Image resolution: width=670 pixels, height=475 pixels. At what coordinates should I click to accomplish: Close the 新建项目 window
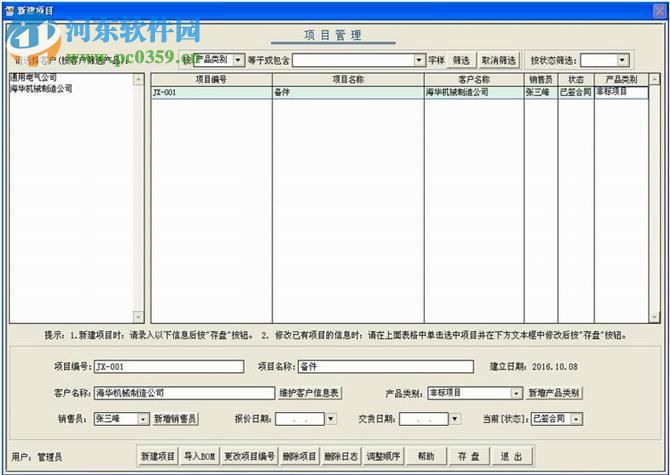(x=660, y=11)
